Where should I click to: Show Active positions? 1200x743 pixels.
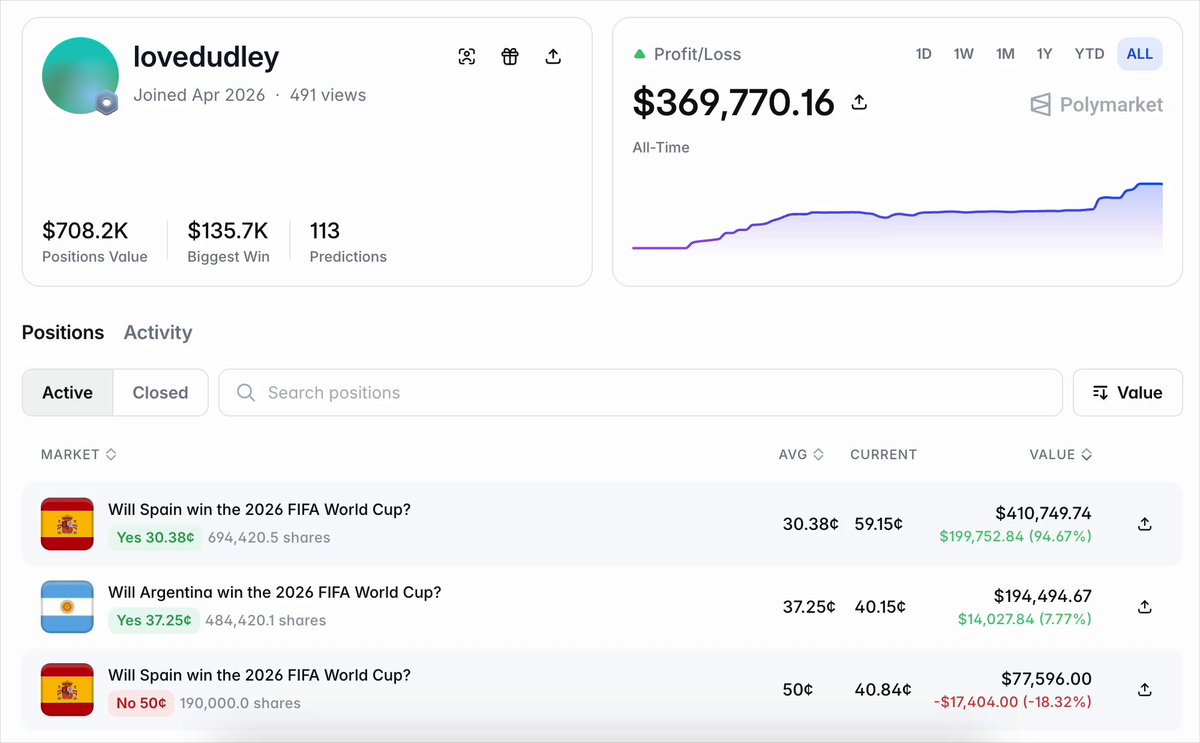[68, 393]
